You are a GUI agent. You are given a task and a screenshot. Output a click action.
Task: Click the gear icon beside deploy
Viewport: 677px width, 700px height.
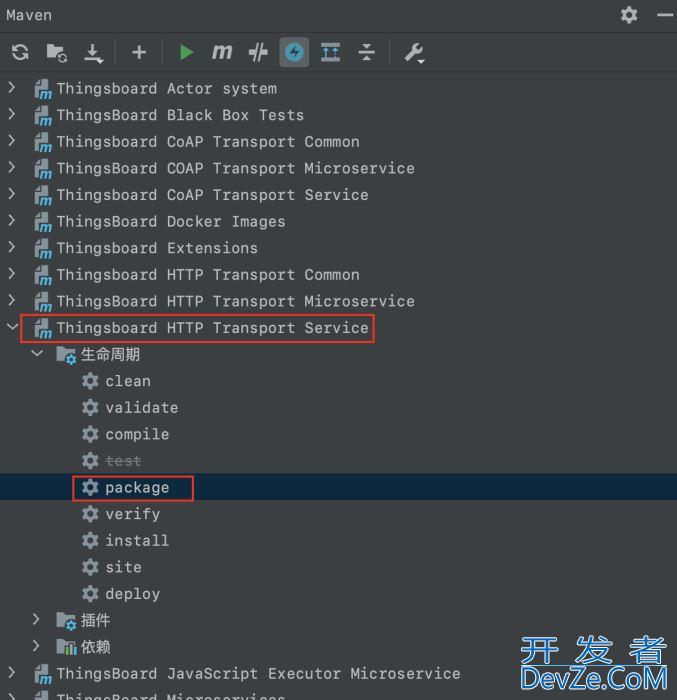[x=90, y=594]
